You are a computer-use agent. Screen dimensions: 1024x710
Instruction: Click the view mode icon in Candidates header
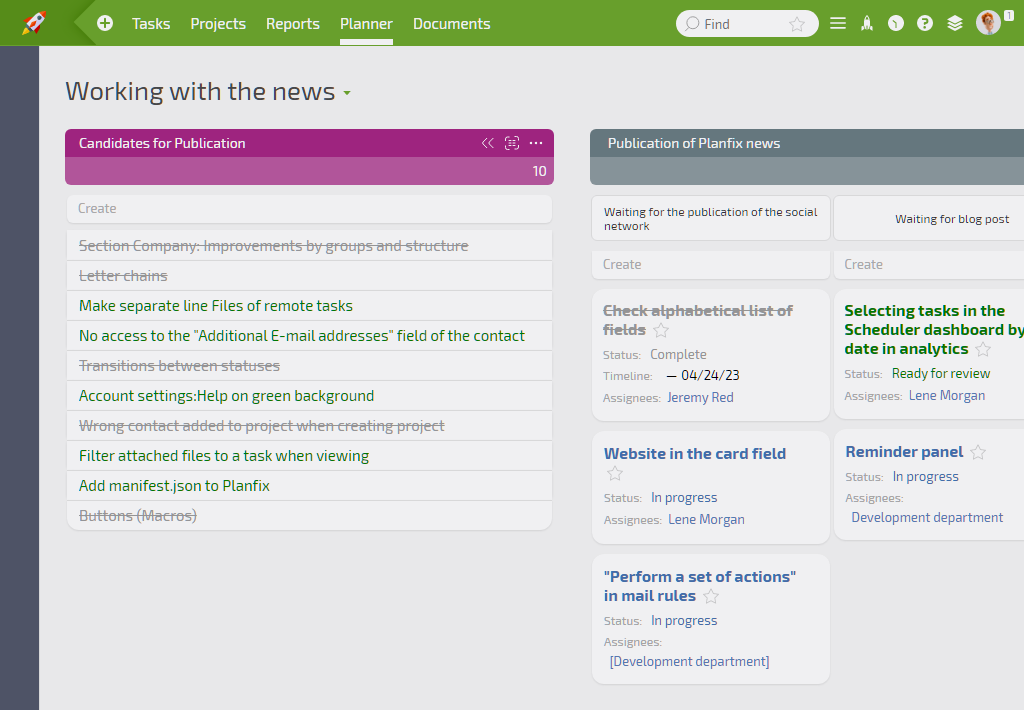point(512,143)
